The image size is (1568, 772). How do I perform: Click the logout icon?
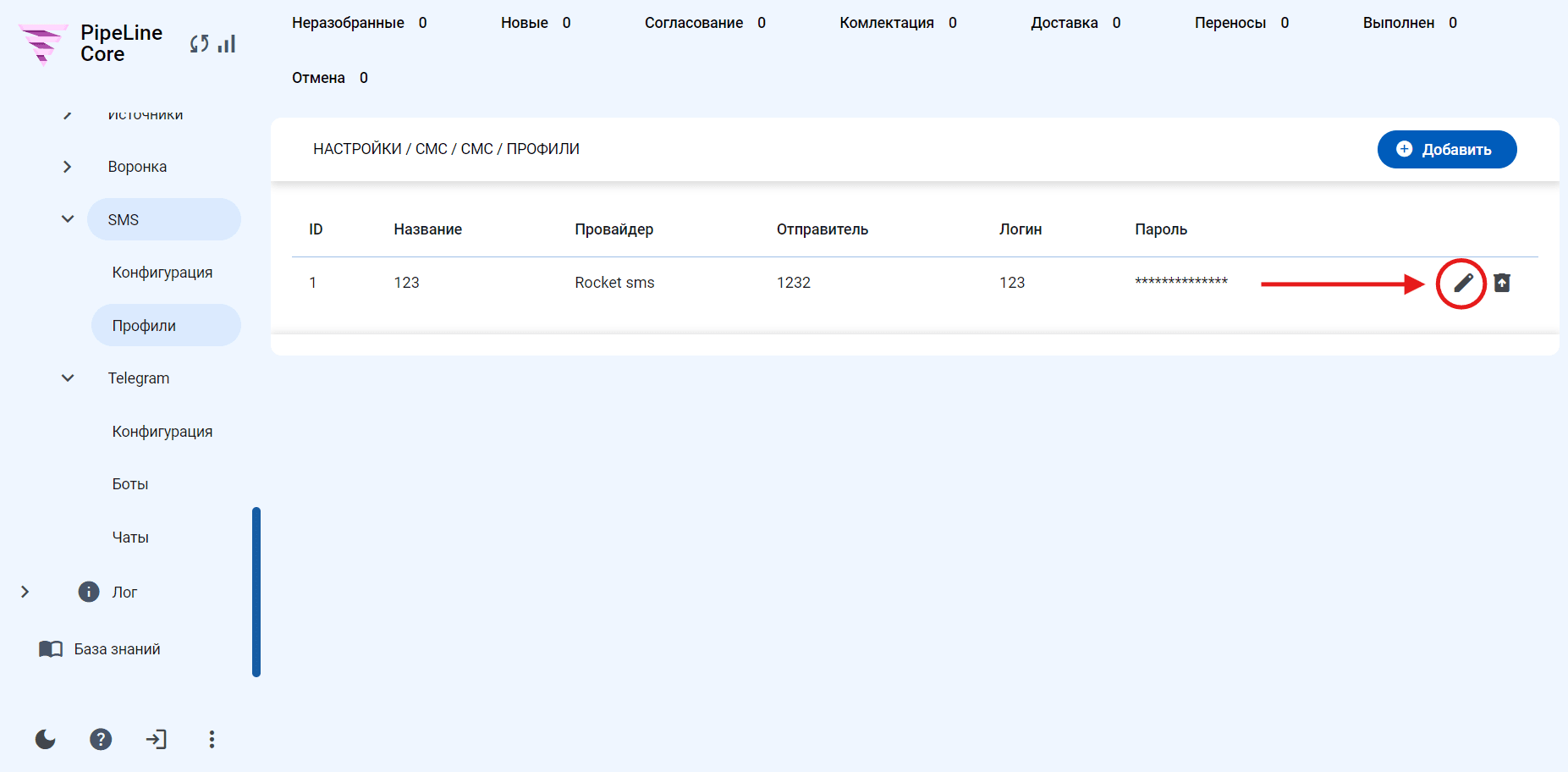[x=156, y=739]
